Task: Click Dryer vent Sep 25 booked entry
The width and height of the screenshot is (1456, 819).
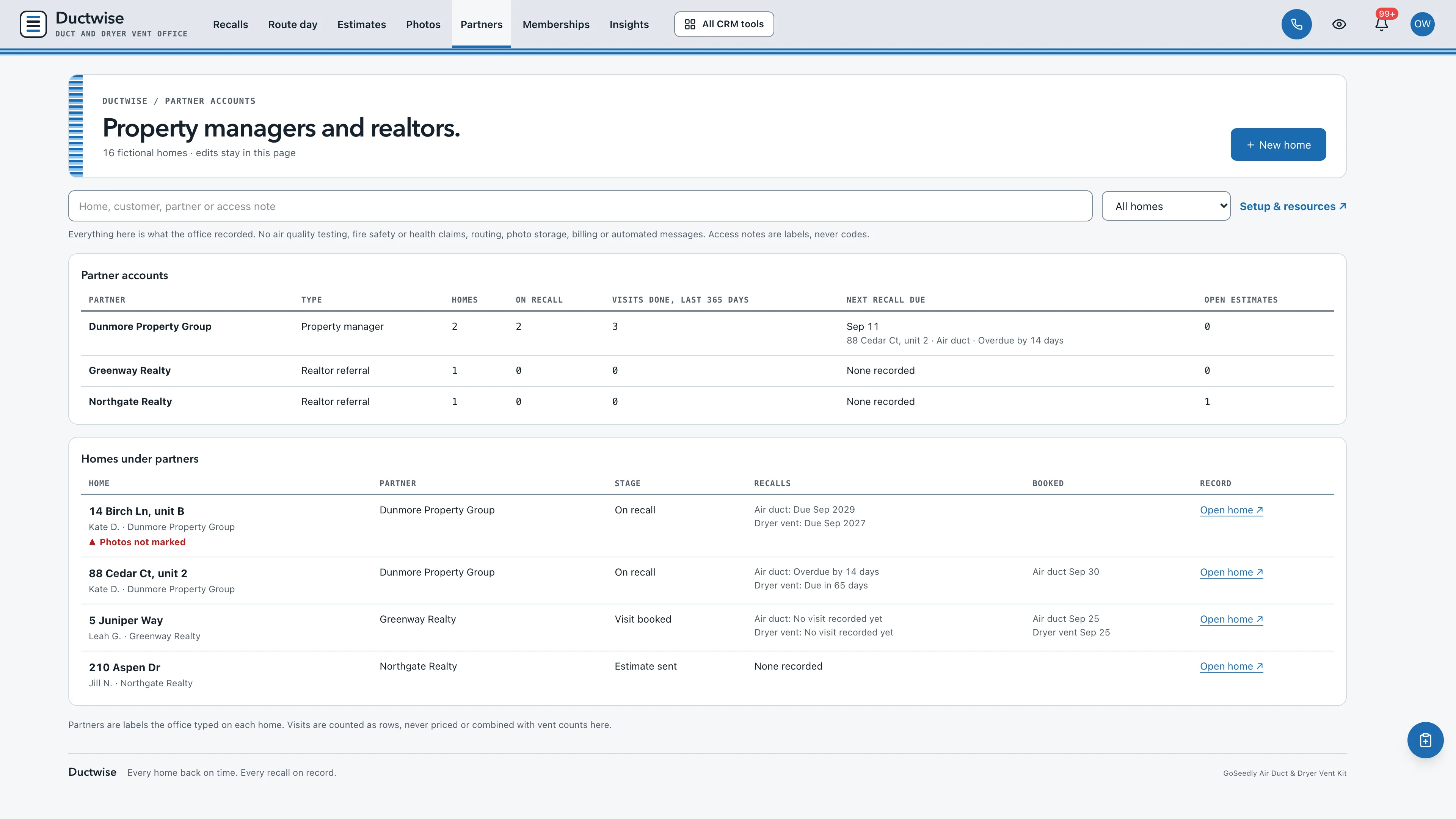Action: pos(1071,632)
